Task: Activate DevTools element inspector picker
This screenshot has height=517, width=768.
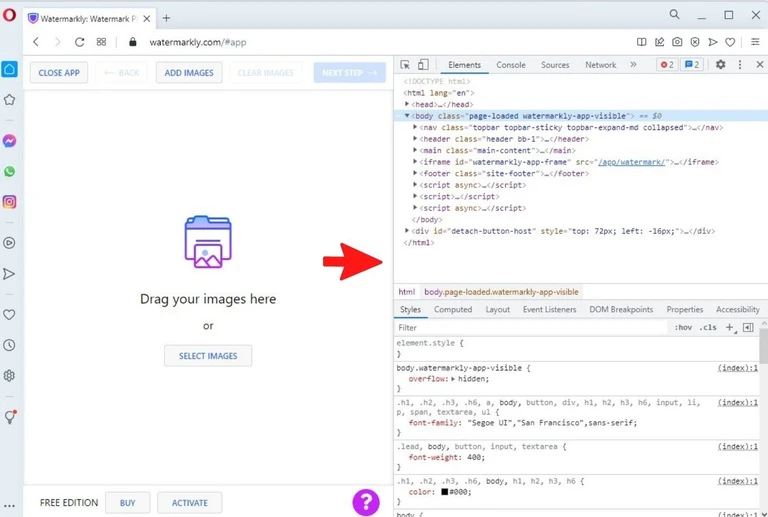Action: click(x=405, y=65)
